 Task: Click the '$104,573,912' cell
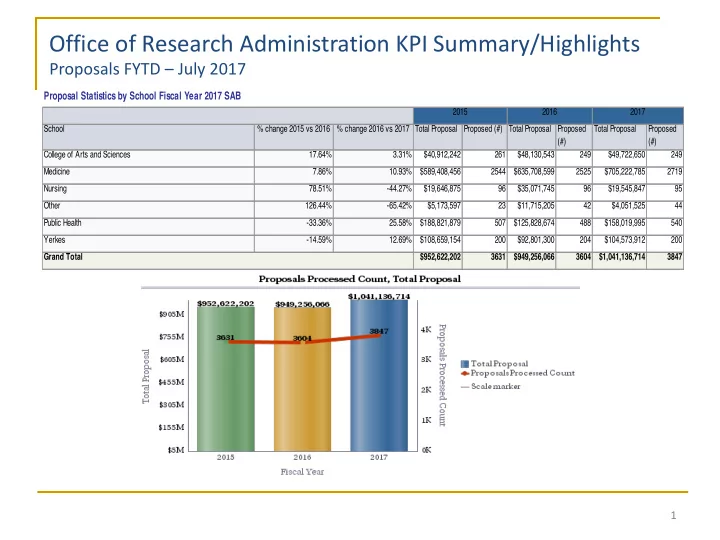click(619, 243)
